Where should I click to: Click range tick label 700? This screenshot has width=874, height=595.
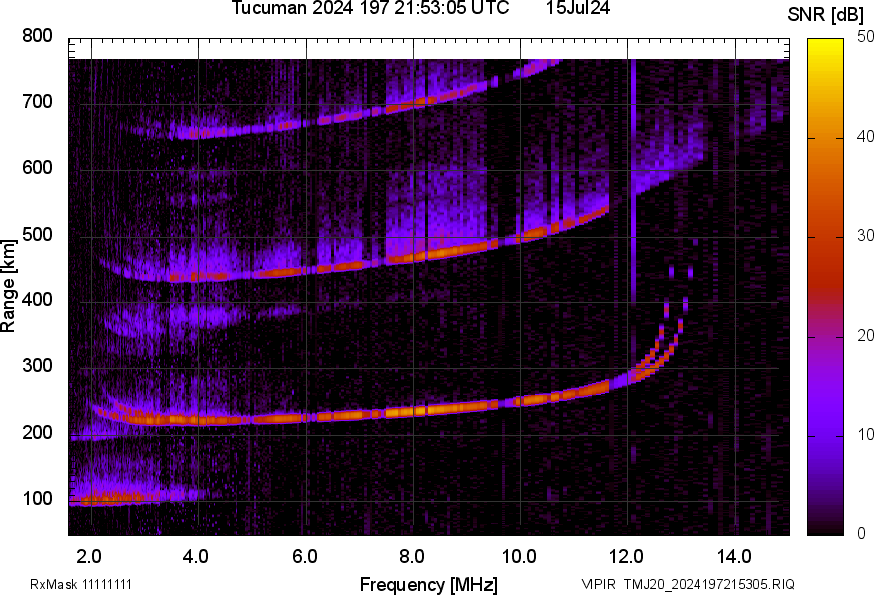tap(37, 102)
